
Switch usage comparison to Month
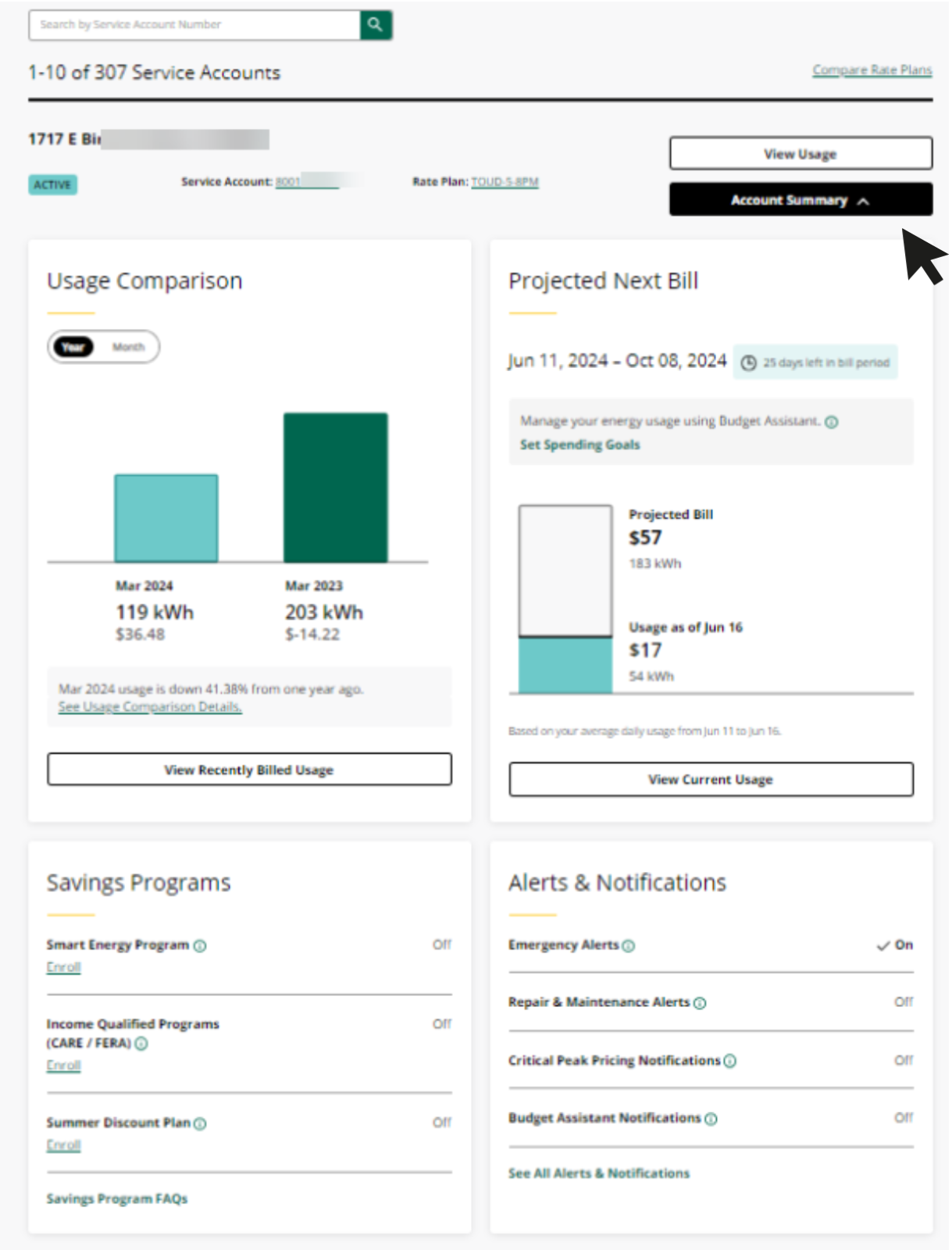click(x=128, y=347)
